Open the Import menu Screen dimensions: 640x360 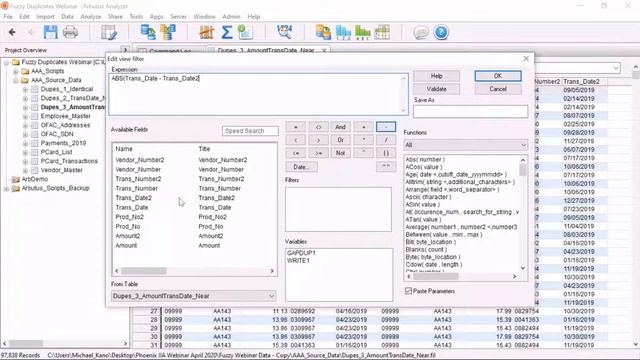pos(45,17)
